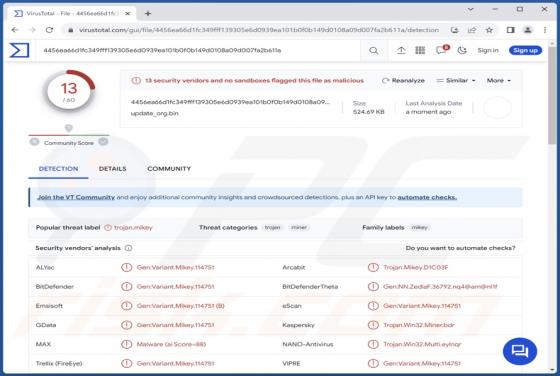Click the trojan threat category tag

coord(272,227)
